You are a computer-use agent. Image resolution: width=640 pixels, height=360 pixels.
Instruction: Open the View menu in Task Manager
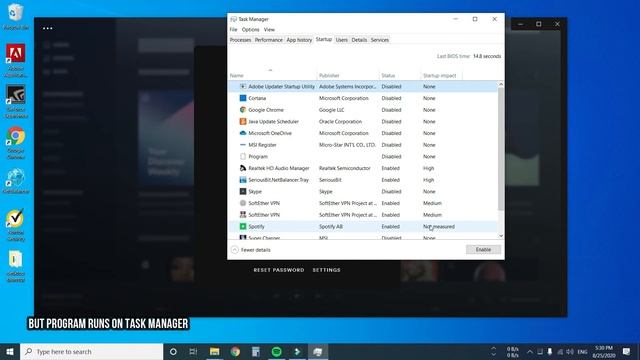(269, 30)
